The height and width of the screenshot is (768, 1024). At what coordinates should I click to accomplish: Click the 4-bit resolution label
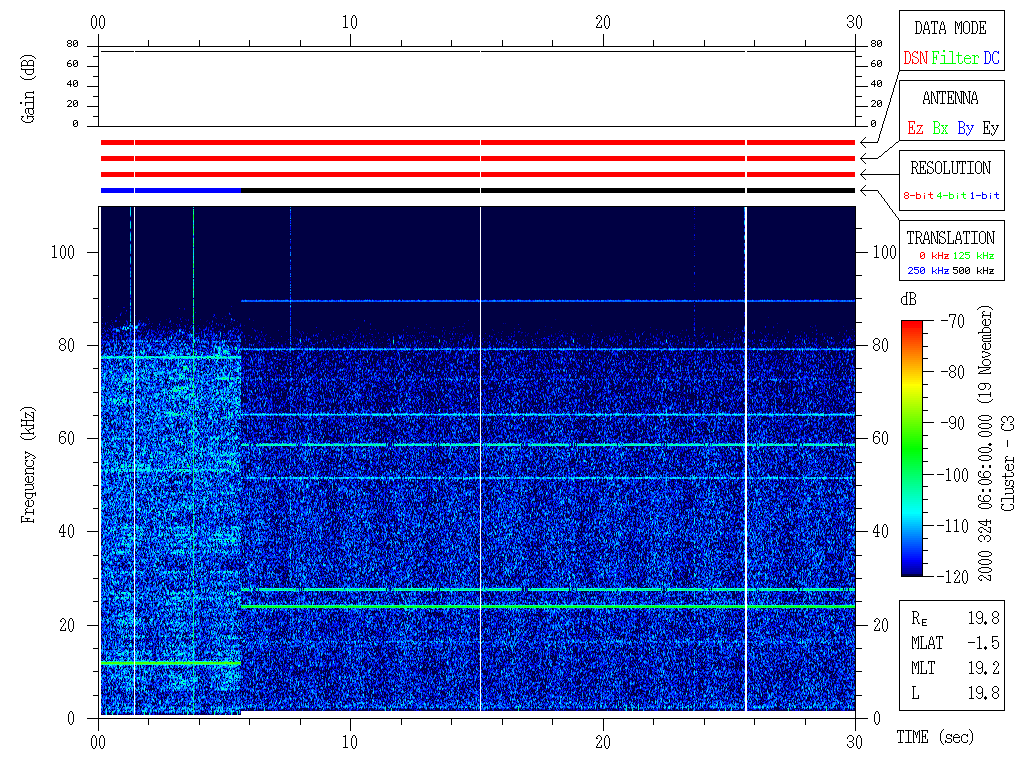(953, 196)
